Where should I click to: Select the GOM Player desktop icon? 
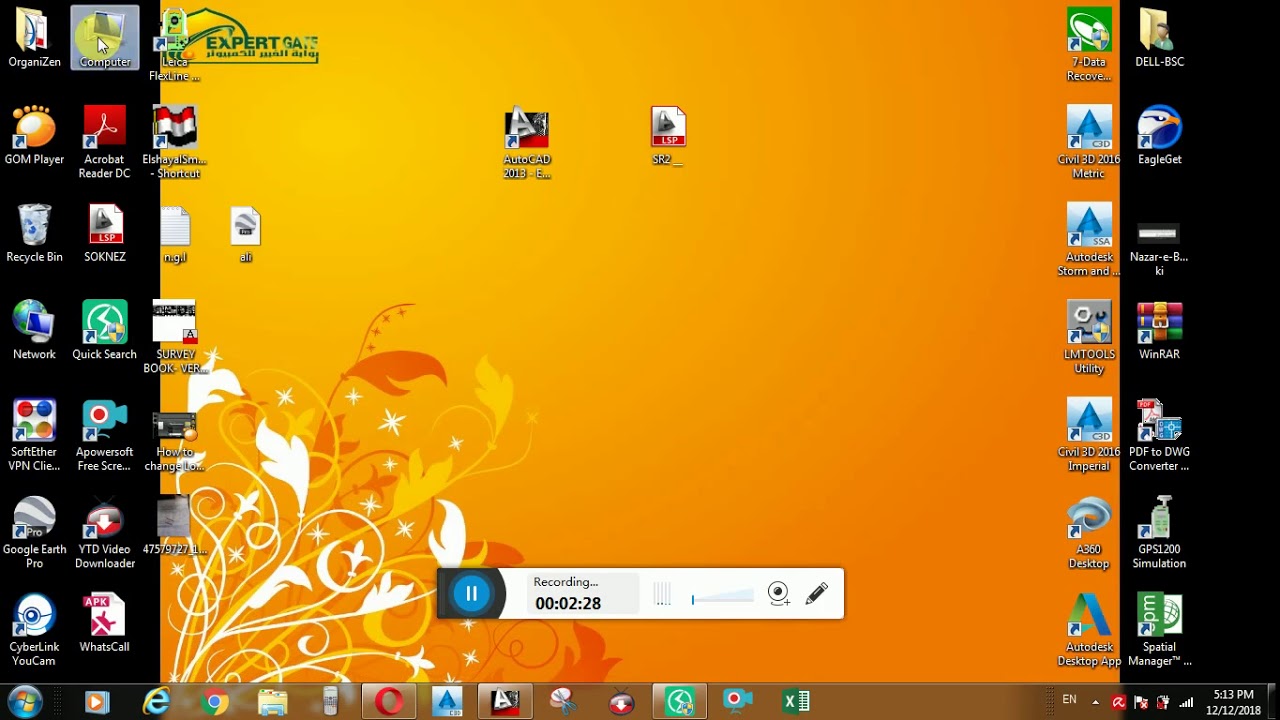pos(34,136)
